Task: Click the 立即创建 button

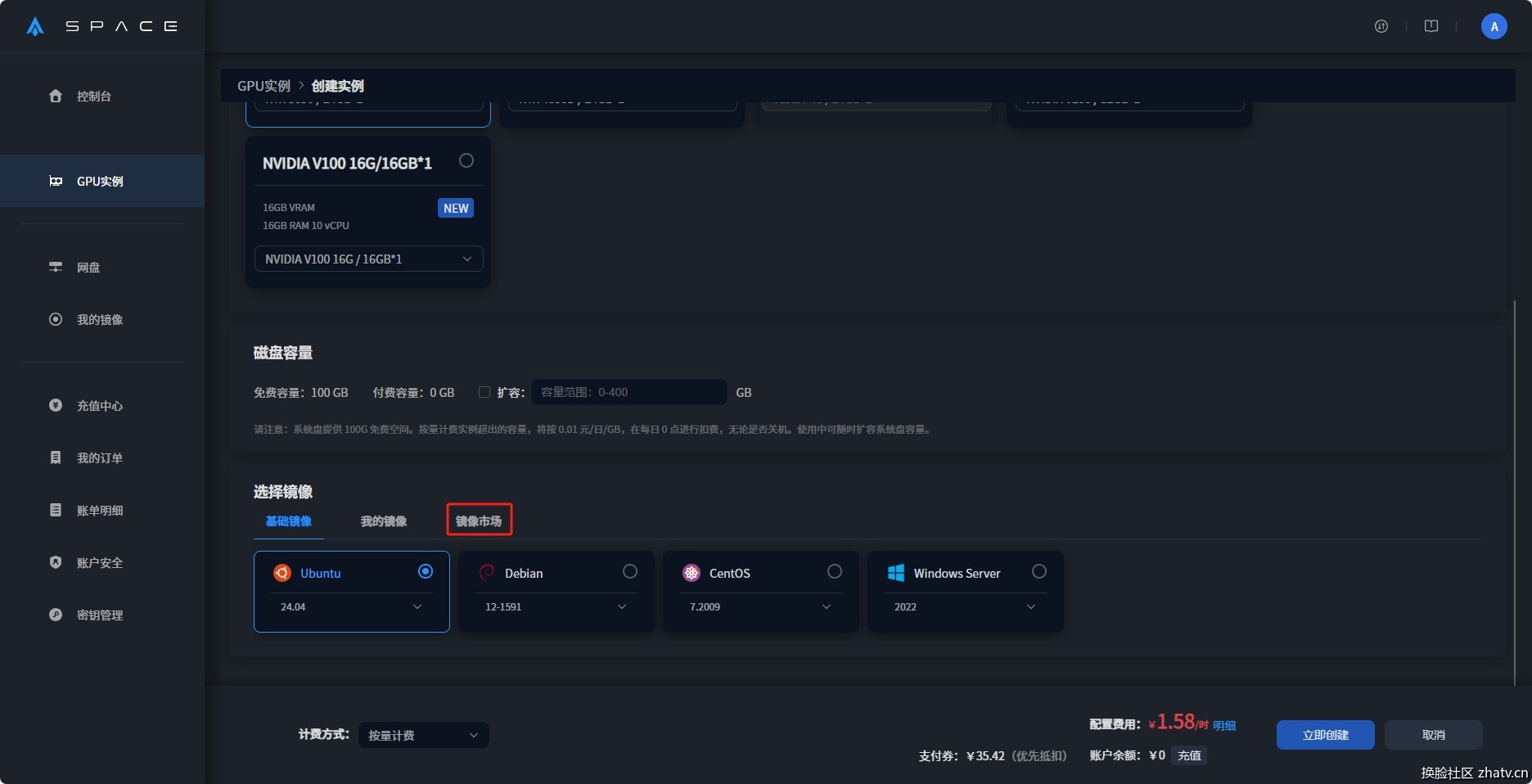Action: [1326, 735]
